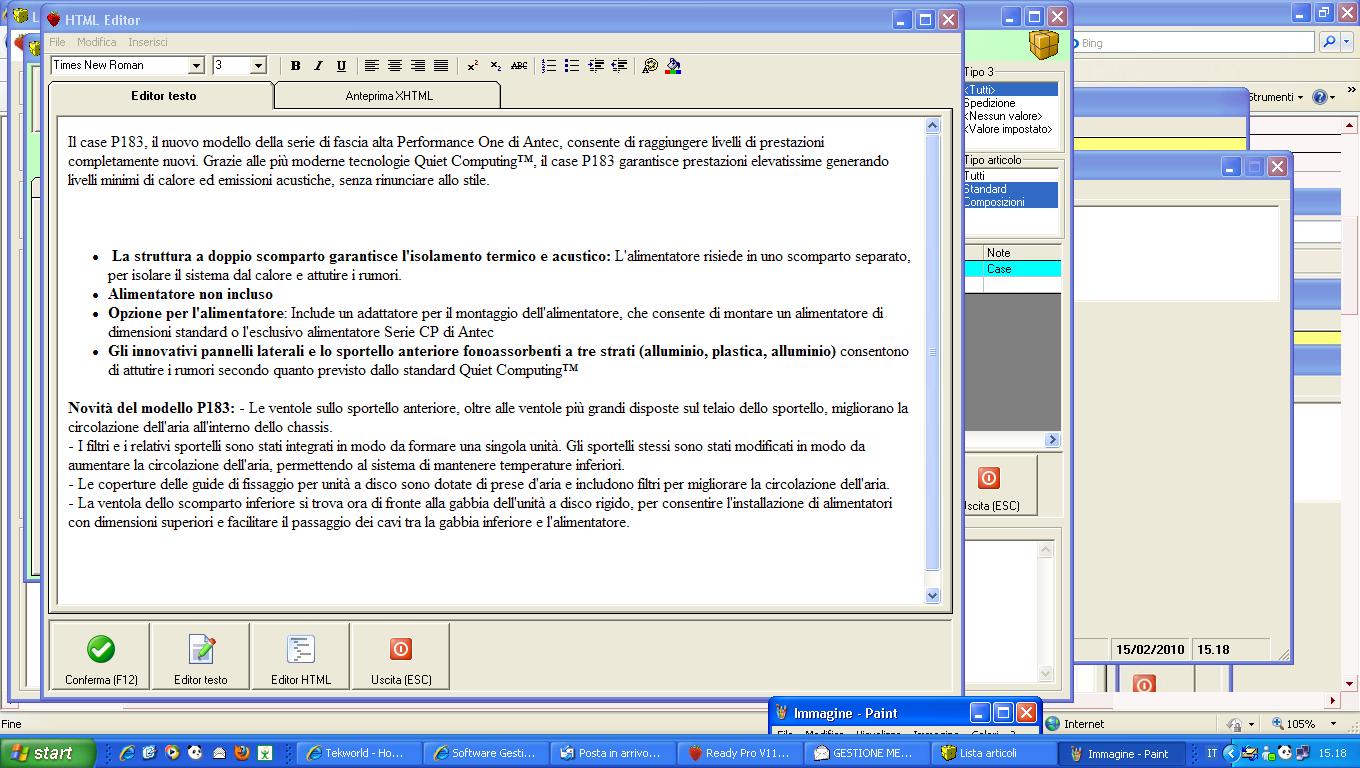Image resolution: width=1360 pixels, height=768 pixels.
Task: Click the editor vertical scrollbar thumb
Action: point(933,352)
